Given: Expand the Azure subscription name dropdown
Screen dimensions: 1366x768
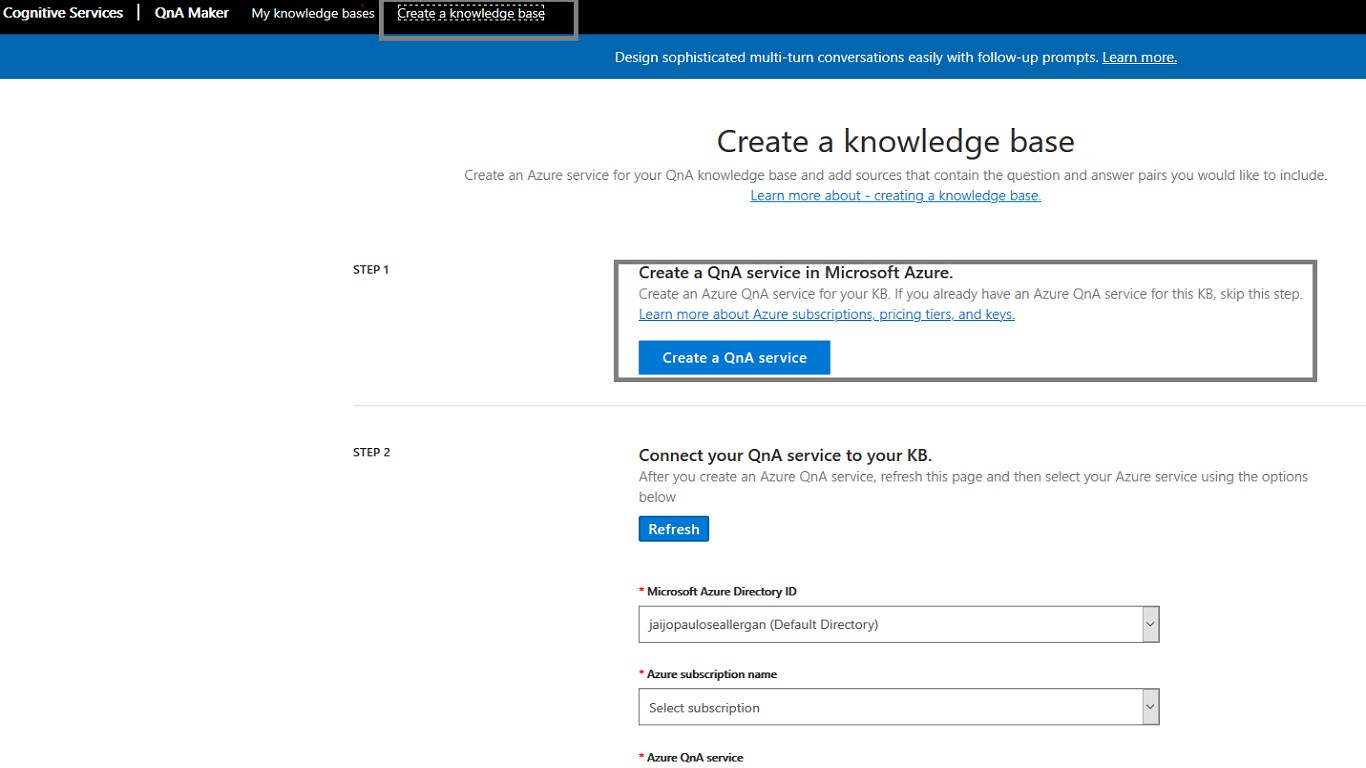Looking at the screenshot, I should [899, 707].
